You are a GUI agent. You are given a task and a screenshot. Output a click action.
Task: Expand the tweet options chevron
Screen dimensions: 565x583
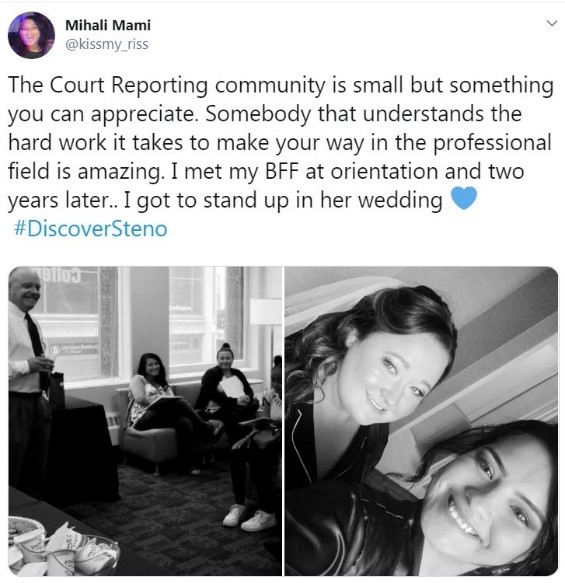[552, 23]
